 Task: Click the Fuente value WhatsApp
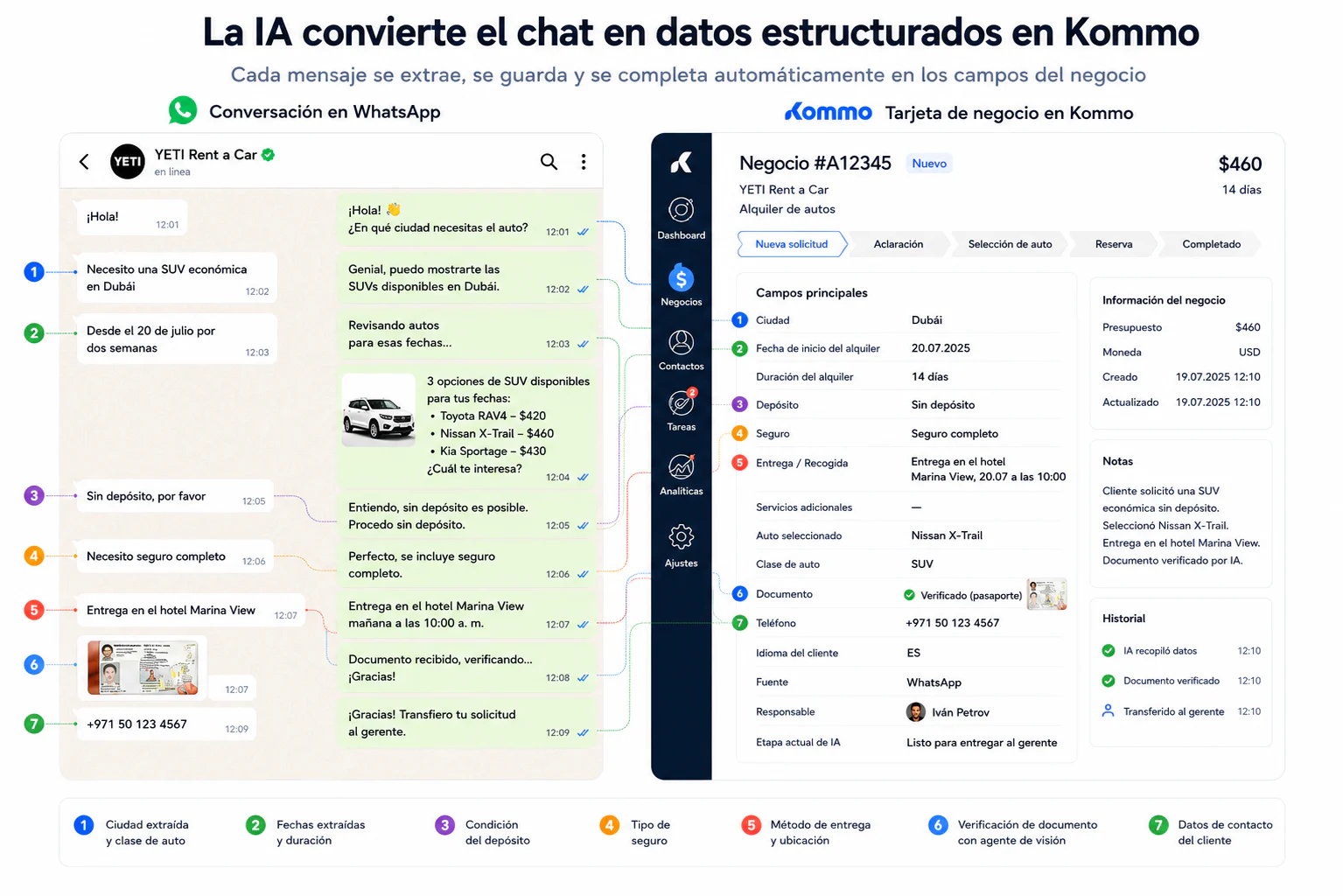[934, 682]
